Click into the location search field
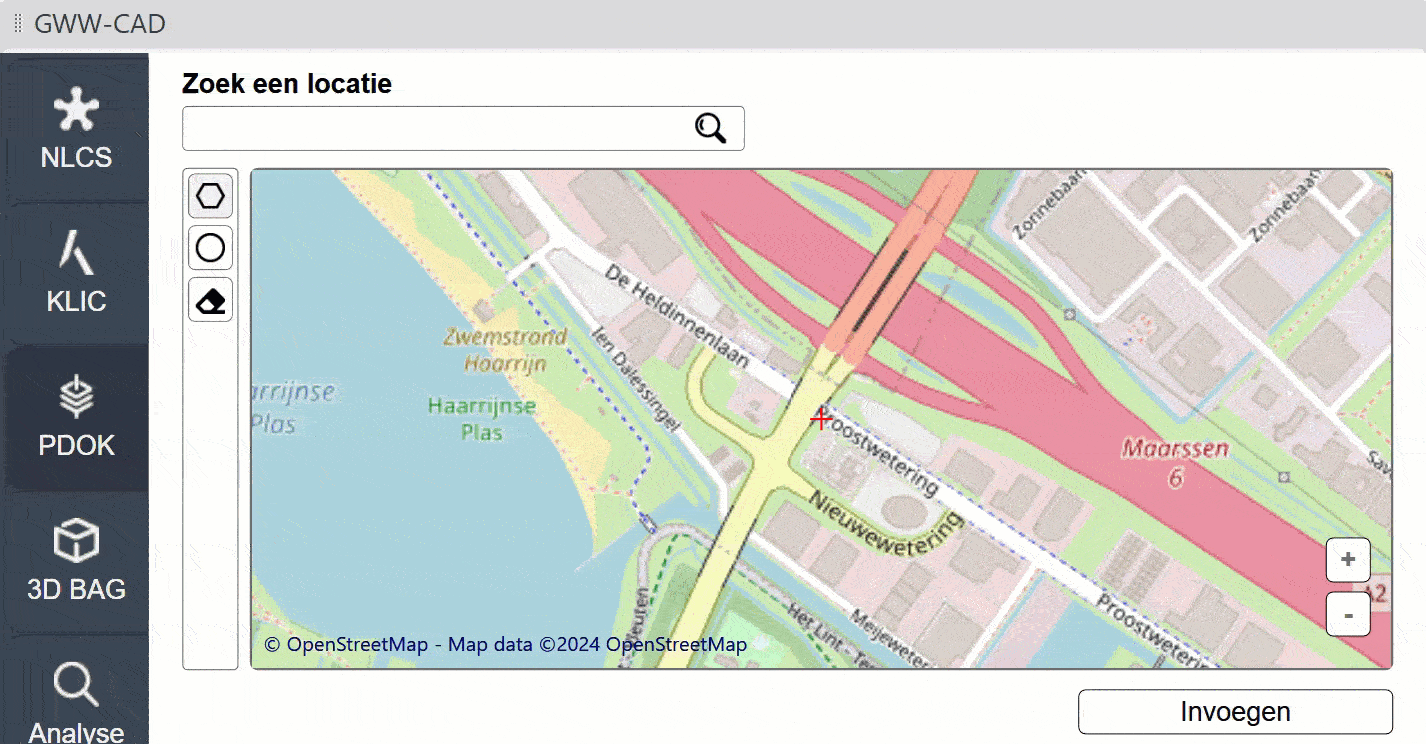1426x744 pixels. click(435, 128)
